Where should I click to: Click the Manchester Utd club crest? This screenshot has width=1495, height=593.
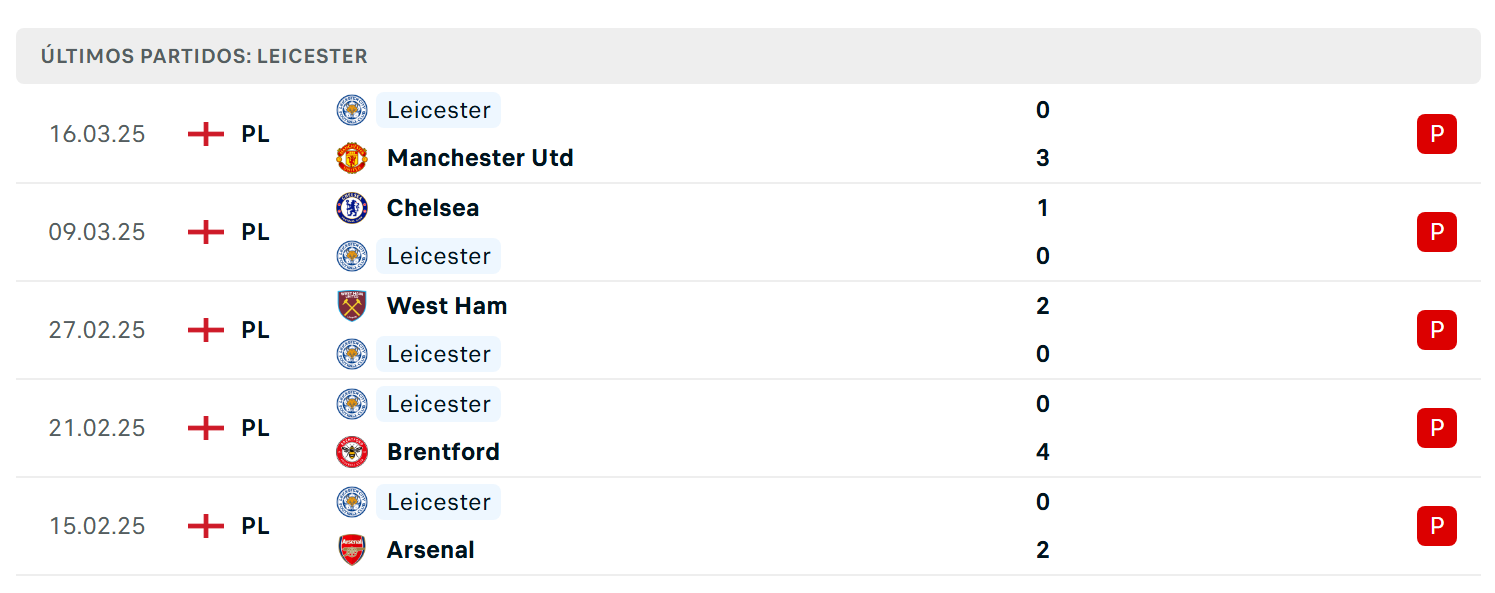click(x=352, y=158)
